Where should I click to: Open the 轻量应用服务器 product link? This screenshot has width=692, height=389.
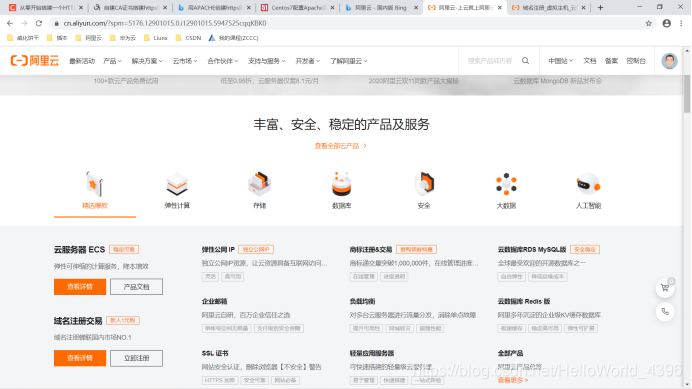[372, 353]
